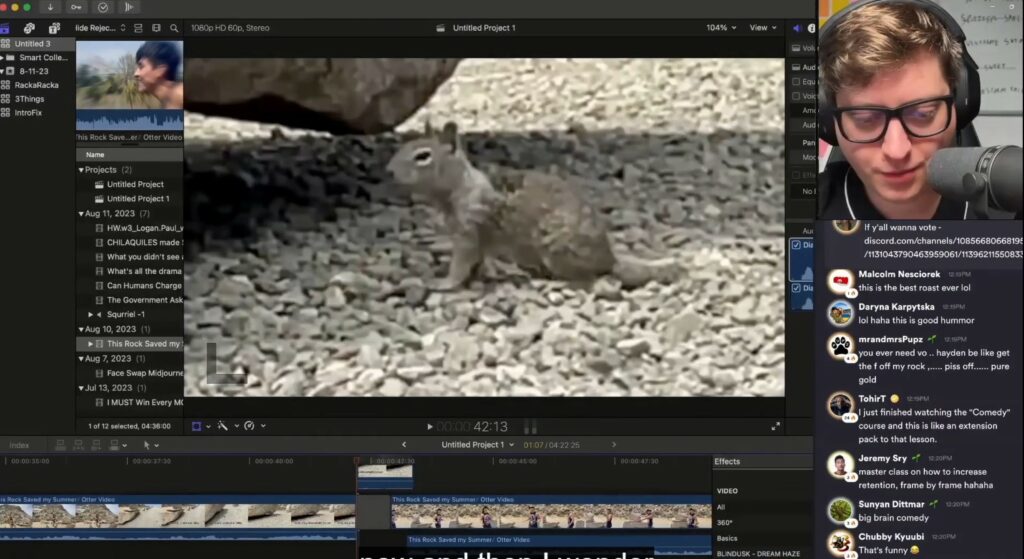
Task: Open the Keyword Editor key icon
Action: click(77, 7)
